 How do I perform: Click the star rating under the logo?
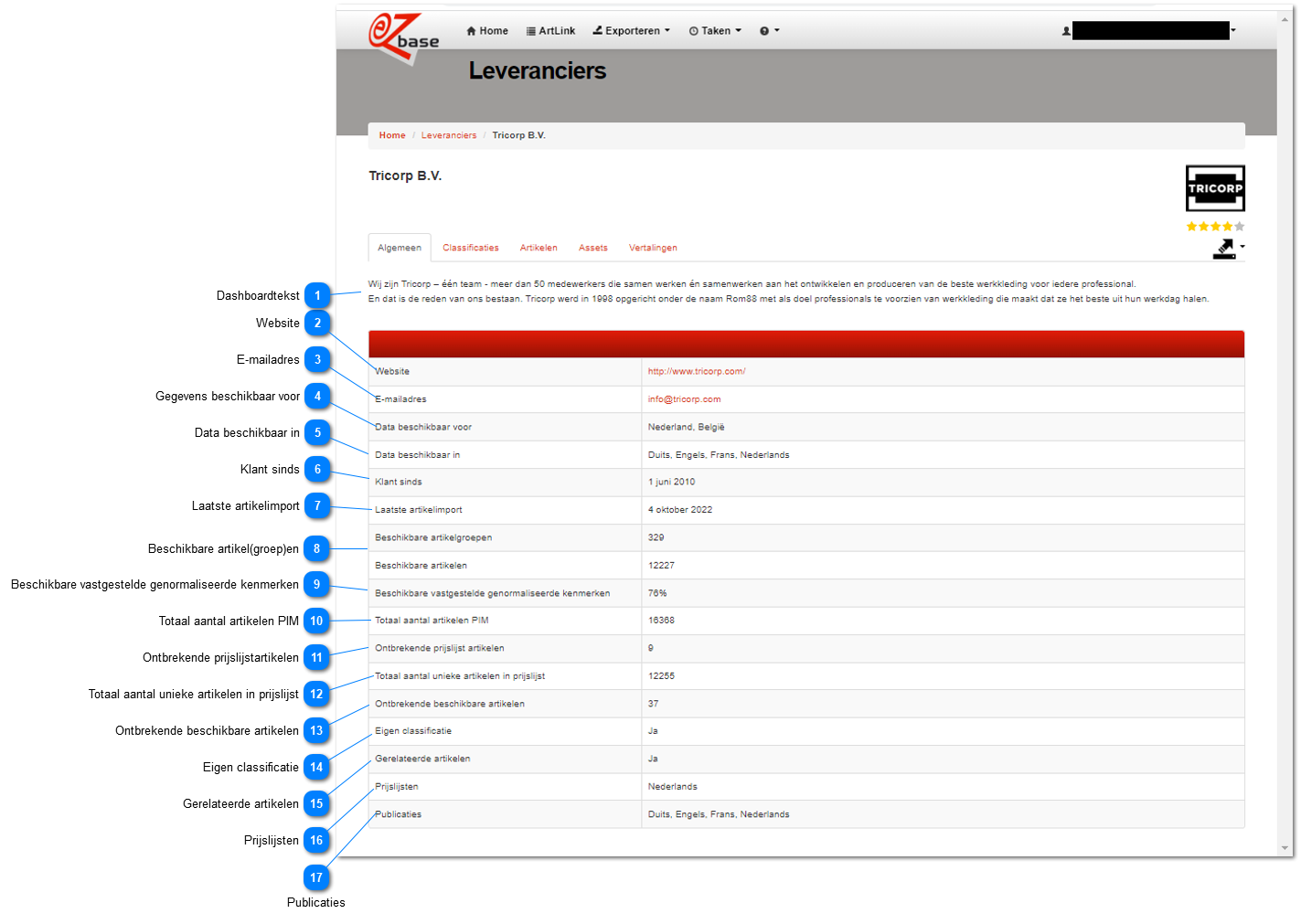(x=1215, y=227)
